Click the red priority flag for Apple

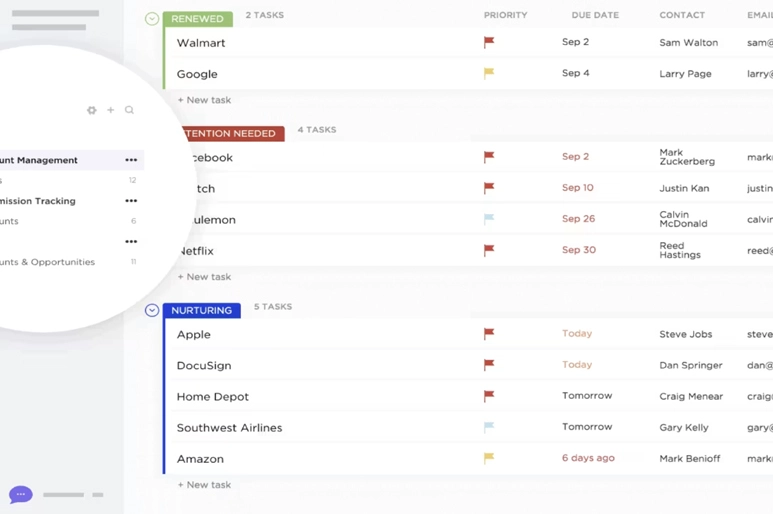489,334
